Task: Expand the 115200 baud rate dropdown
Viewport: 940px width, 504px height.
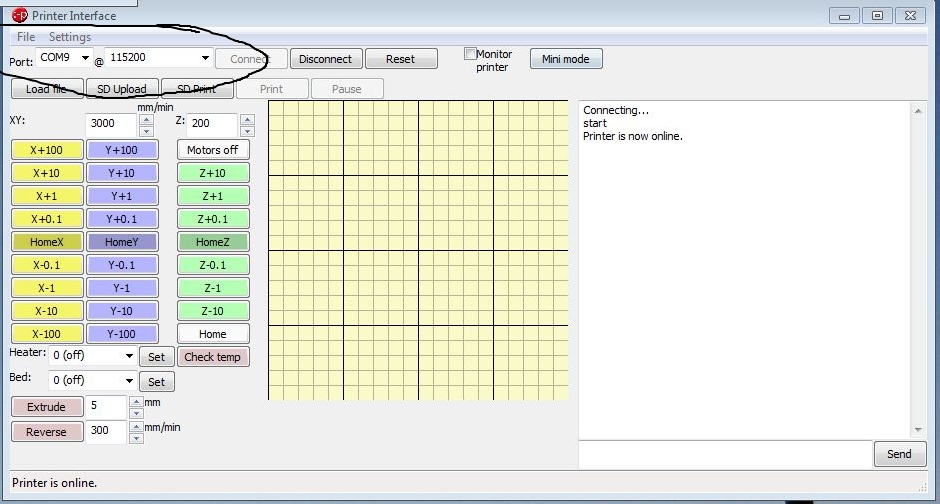Action: tap(206, 58)
